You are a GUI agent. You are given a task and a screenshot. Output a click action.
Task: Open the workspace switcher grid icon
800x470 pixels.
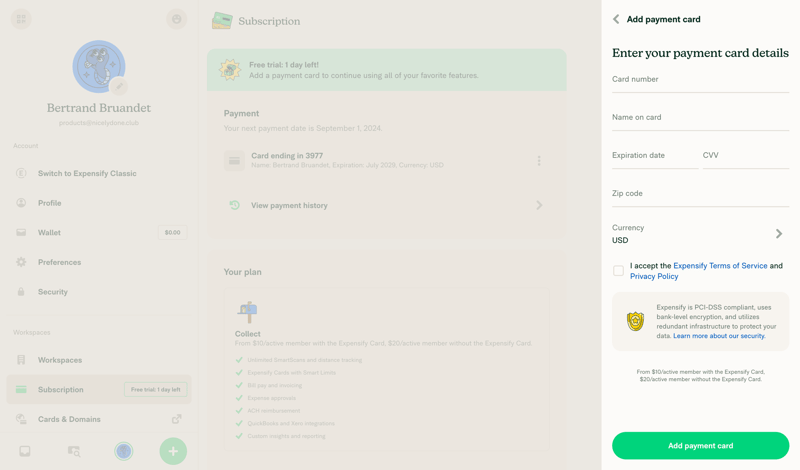pos(21,19)
